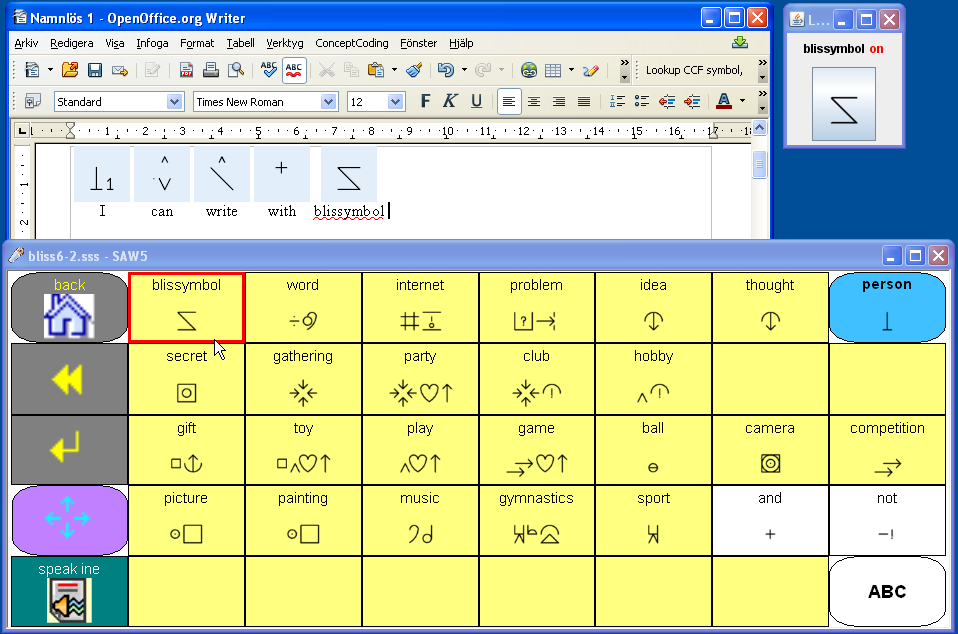This screenshot has width=958, height=634.
Task: Select the Format Paintbrush icon
Action: (415, 70)
